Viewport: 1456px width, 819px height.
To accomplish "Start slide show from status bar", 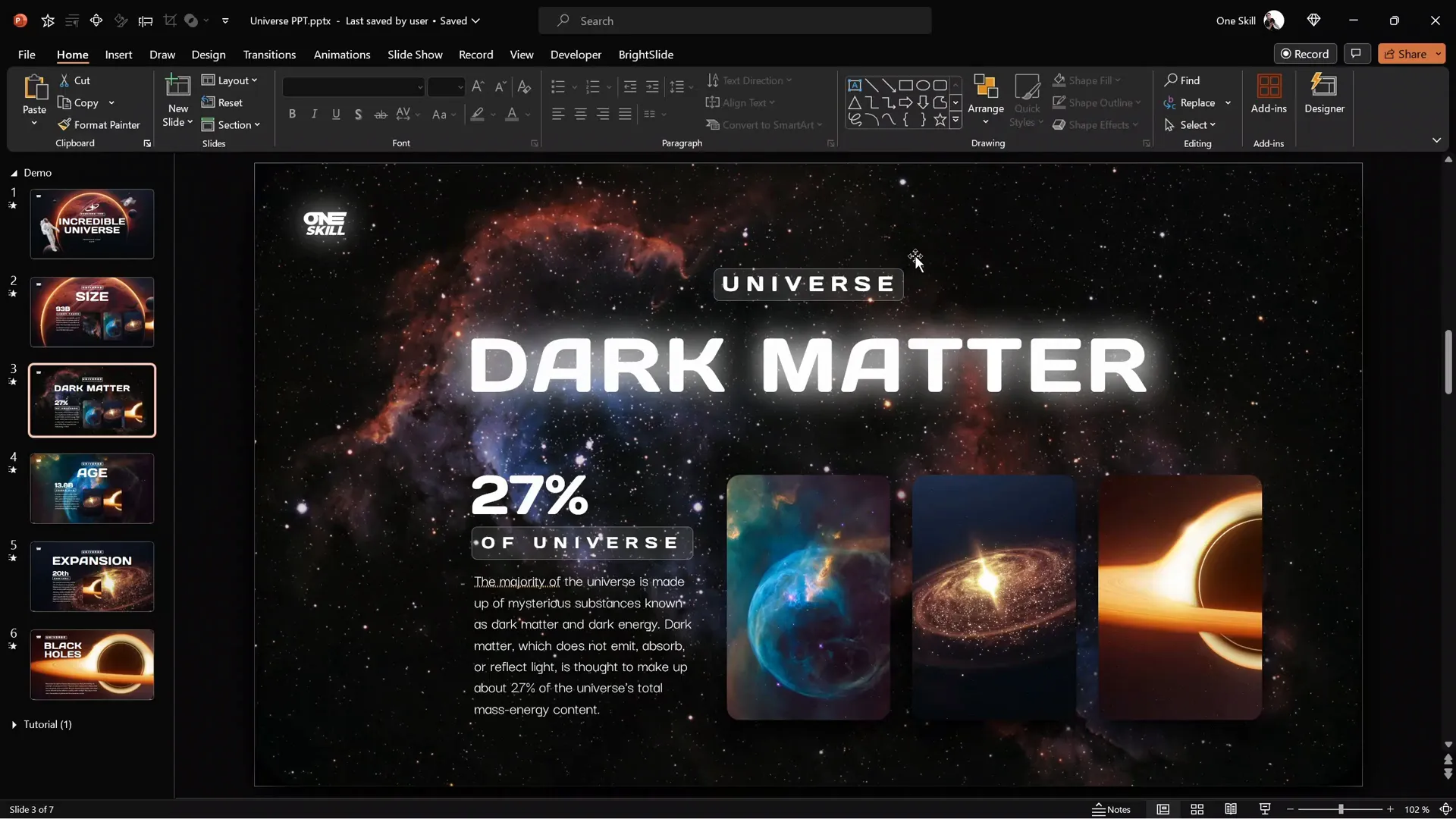I will (x=1265, y=809).
